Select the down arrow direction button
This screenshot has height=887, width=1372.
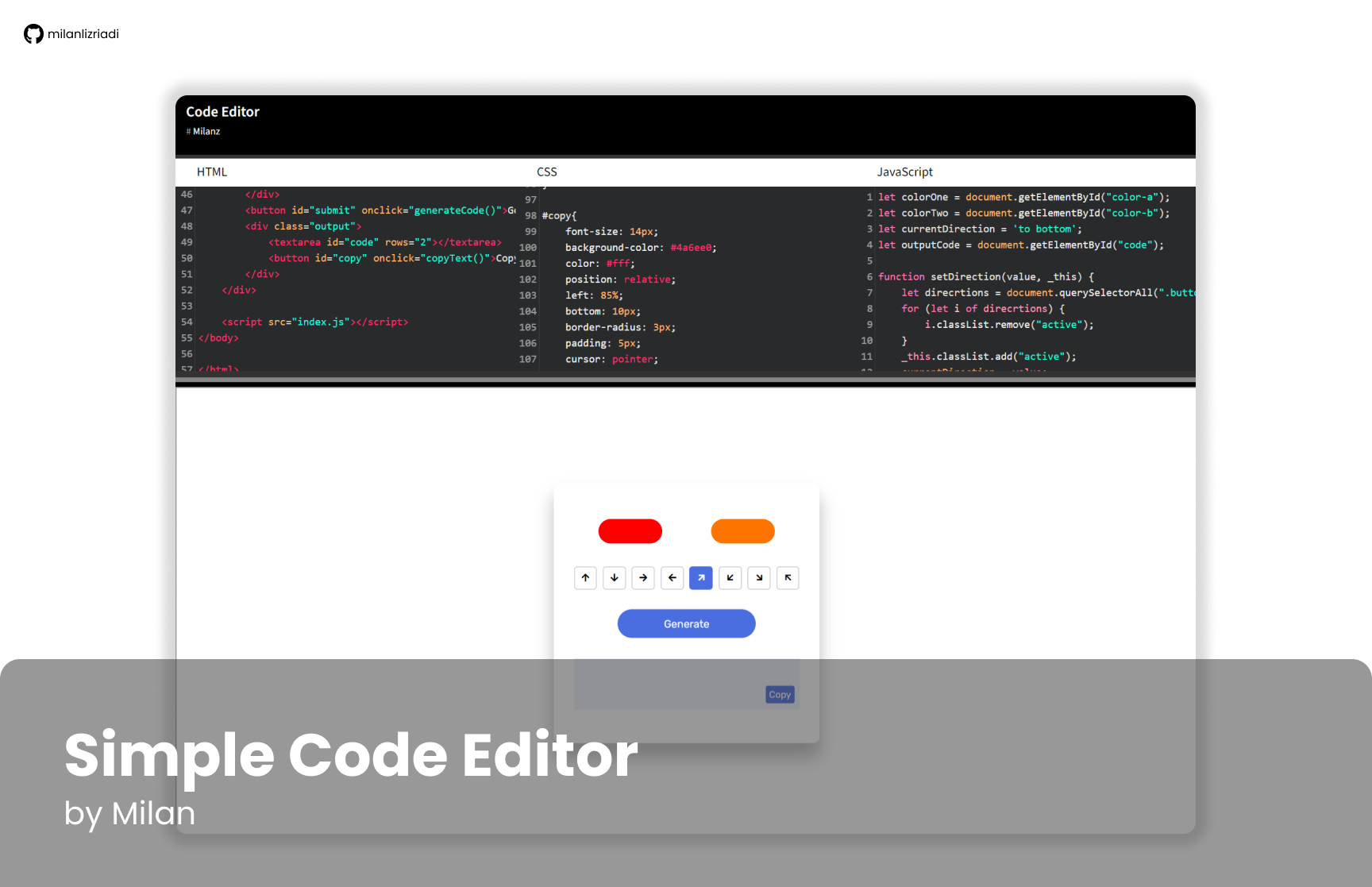click(x=615, y=578)
